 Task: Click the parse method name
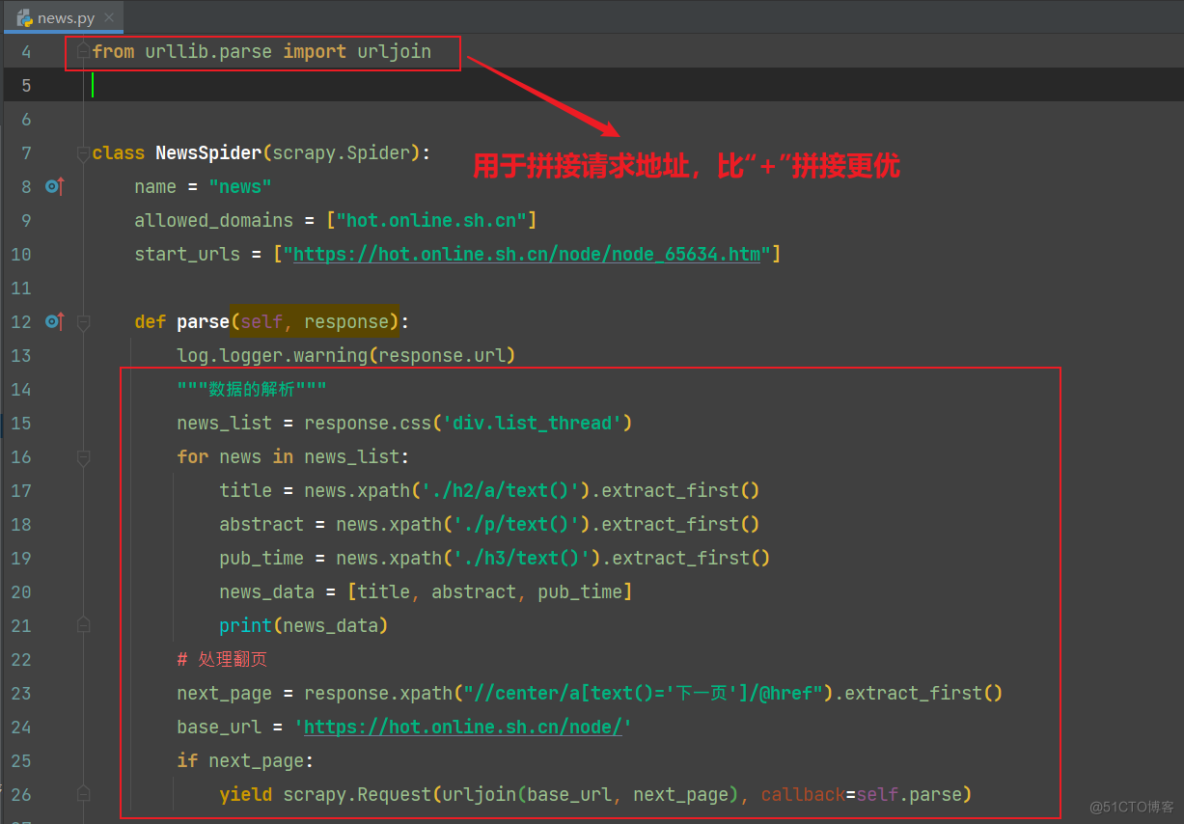(202, 322)
